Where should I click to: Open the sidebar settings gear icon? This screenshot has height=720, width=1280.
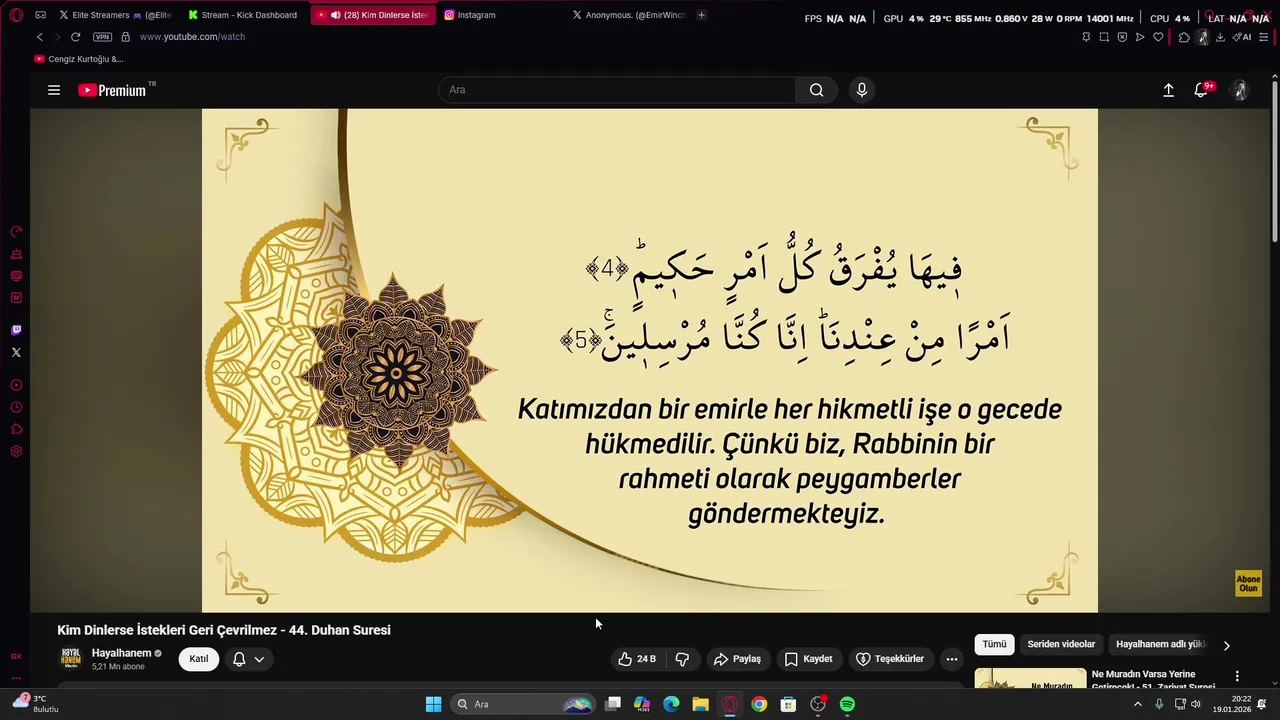(x=16, y=451)
